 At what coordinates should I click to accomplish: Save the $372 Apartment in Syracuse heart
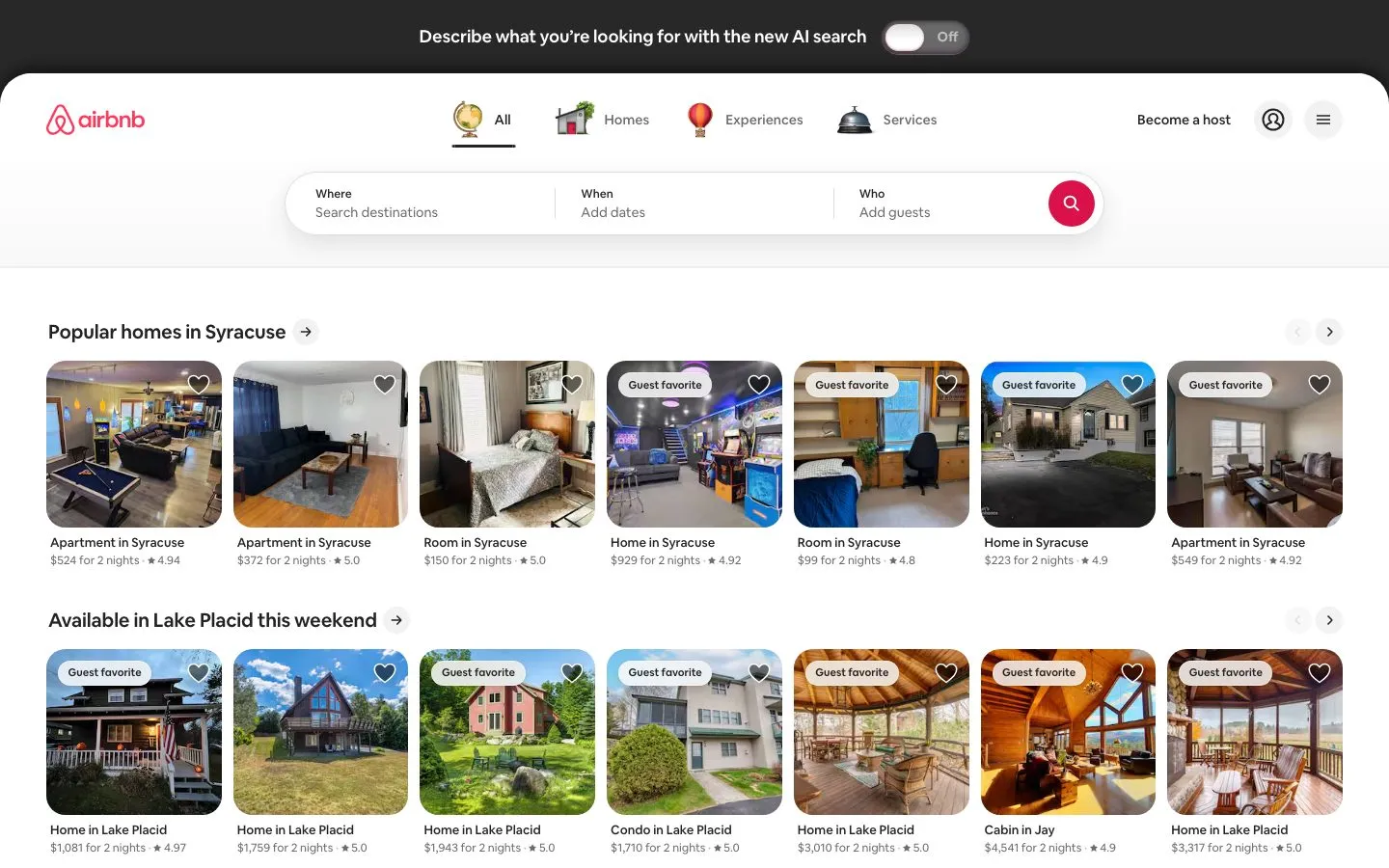385,384
